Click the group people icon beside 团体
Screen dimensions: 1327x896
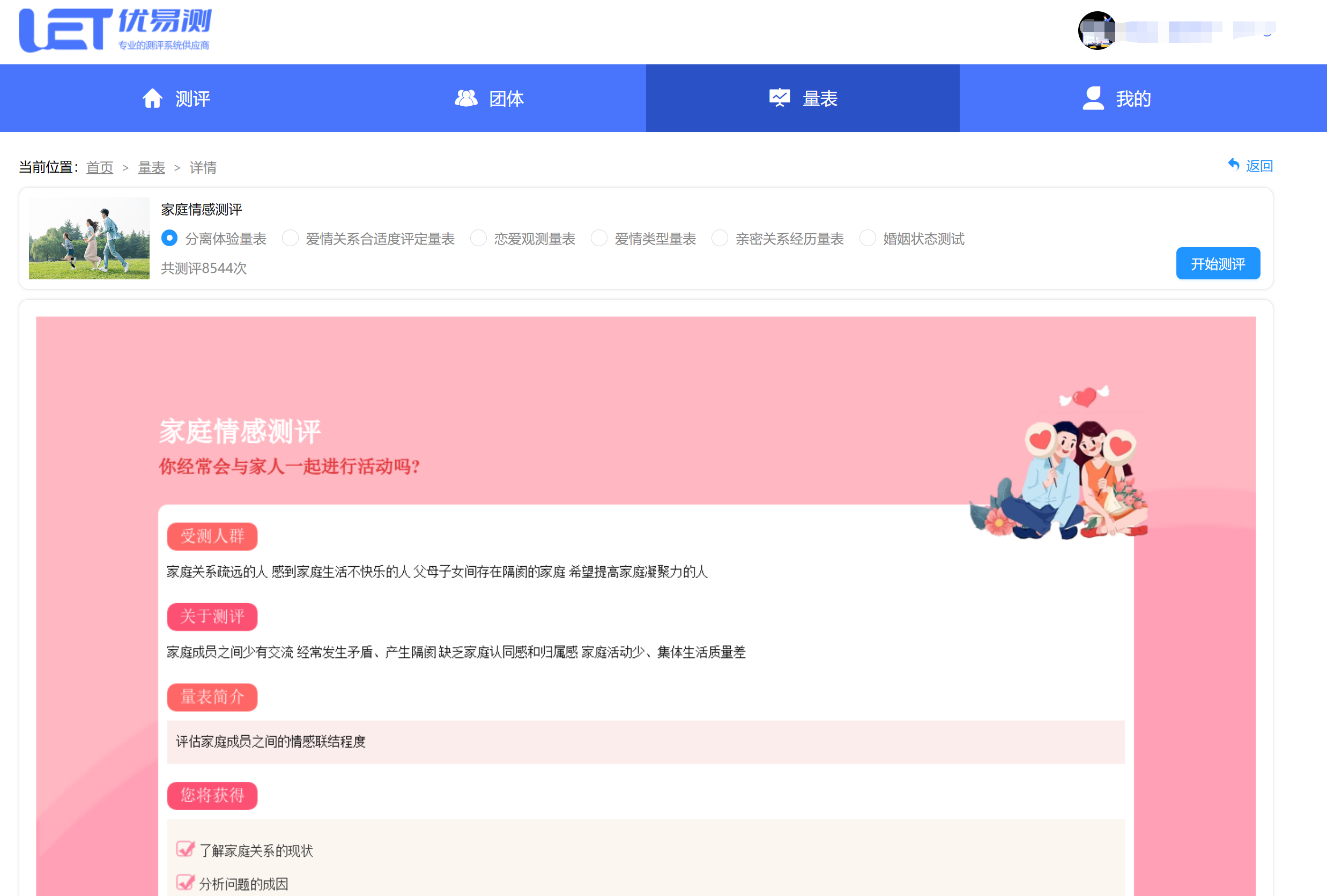click(466, 98)
